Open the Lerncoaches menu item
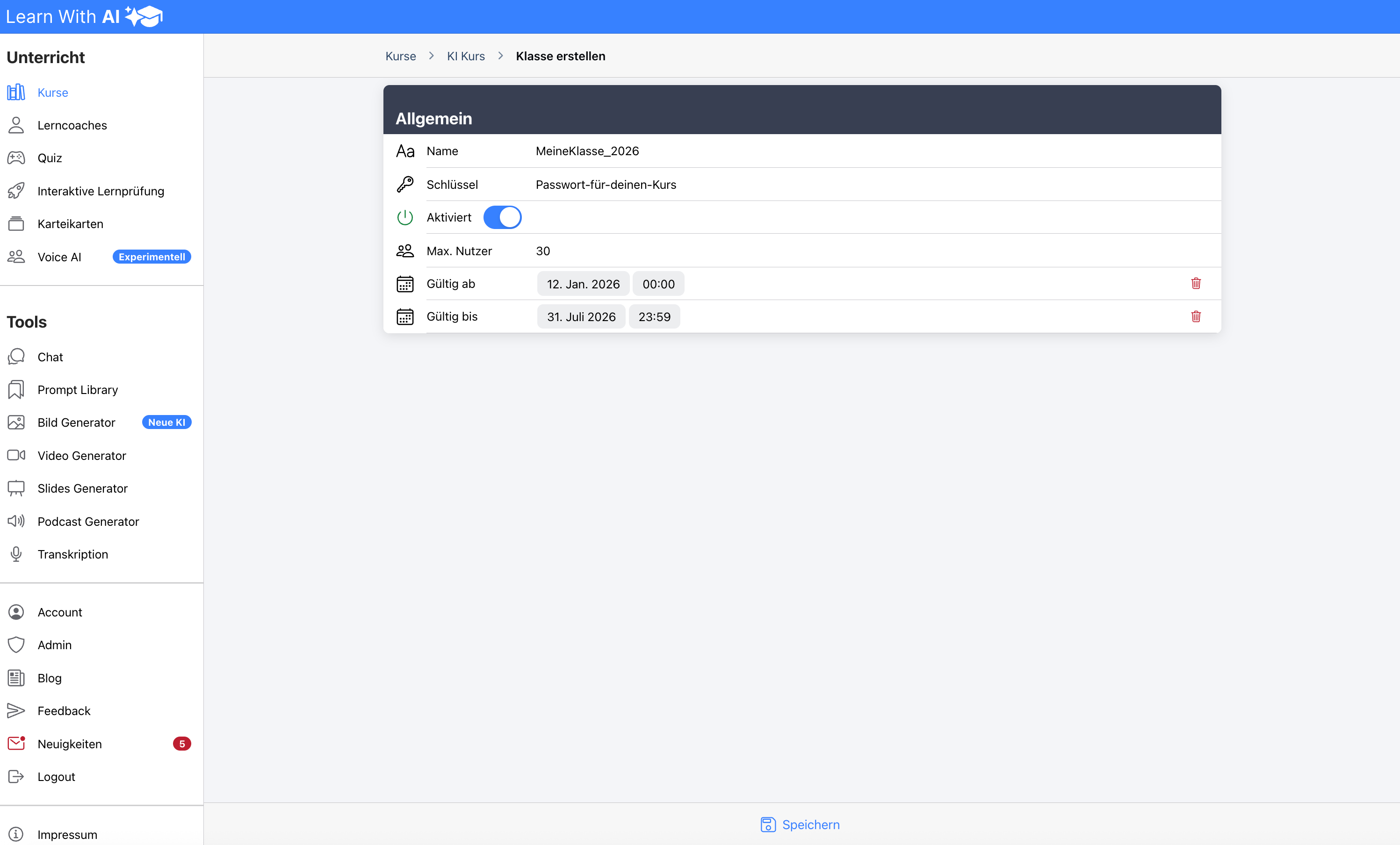The image size is (1400, 845). (x=72, y=125)
